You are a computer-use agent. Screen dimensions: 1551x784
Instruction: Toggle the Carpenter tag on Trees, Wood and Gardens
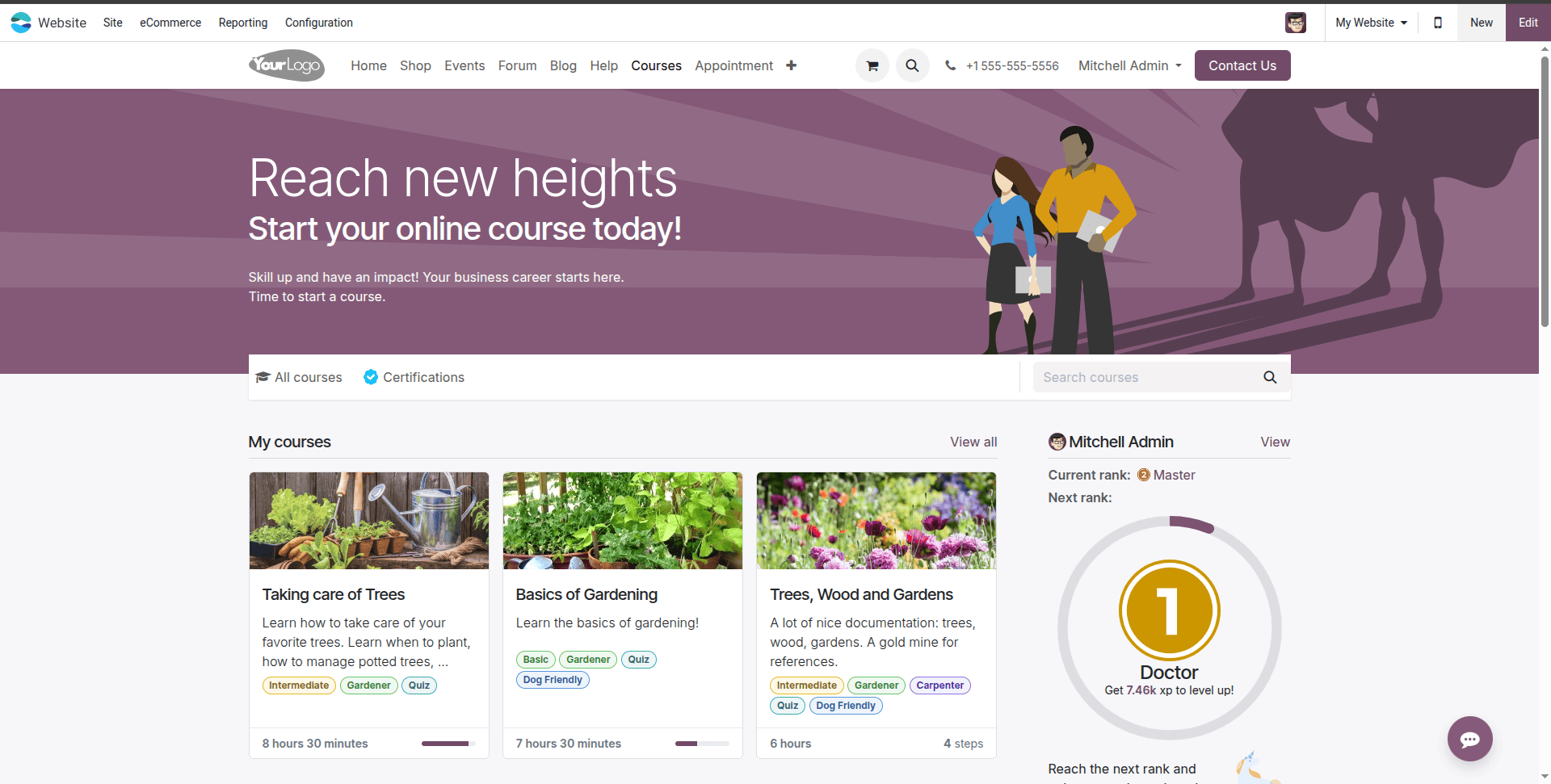tap(939, 685)
